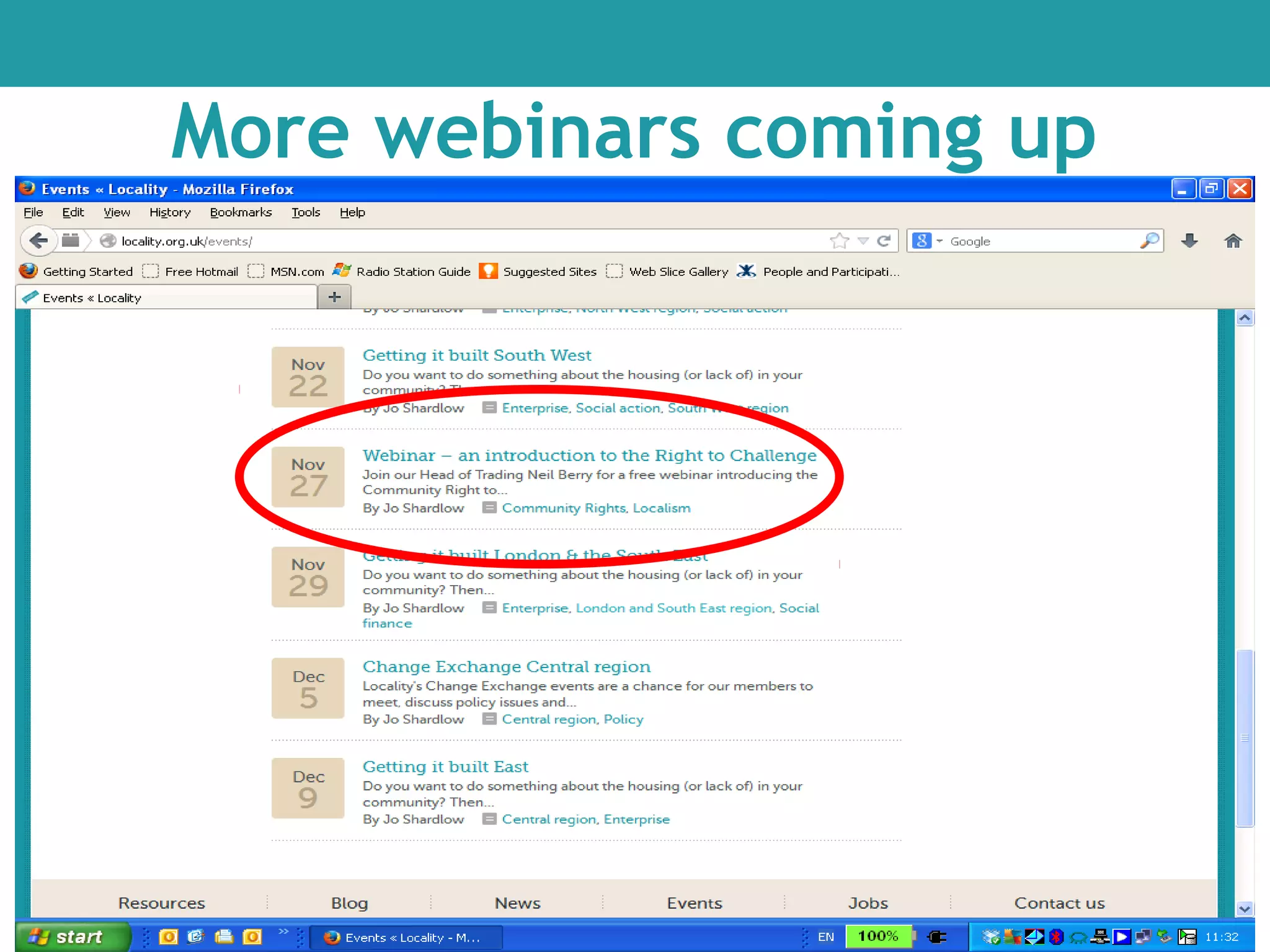Click London and South East region tag
The height and width of the screenshot is (952, 1270).
tap(674, 608)
